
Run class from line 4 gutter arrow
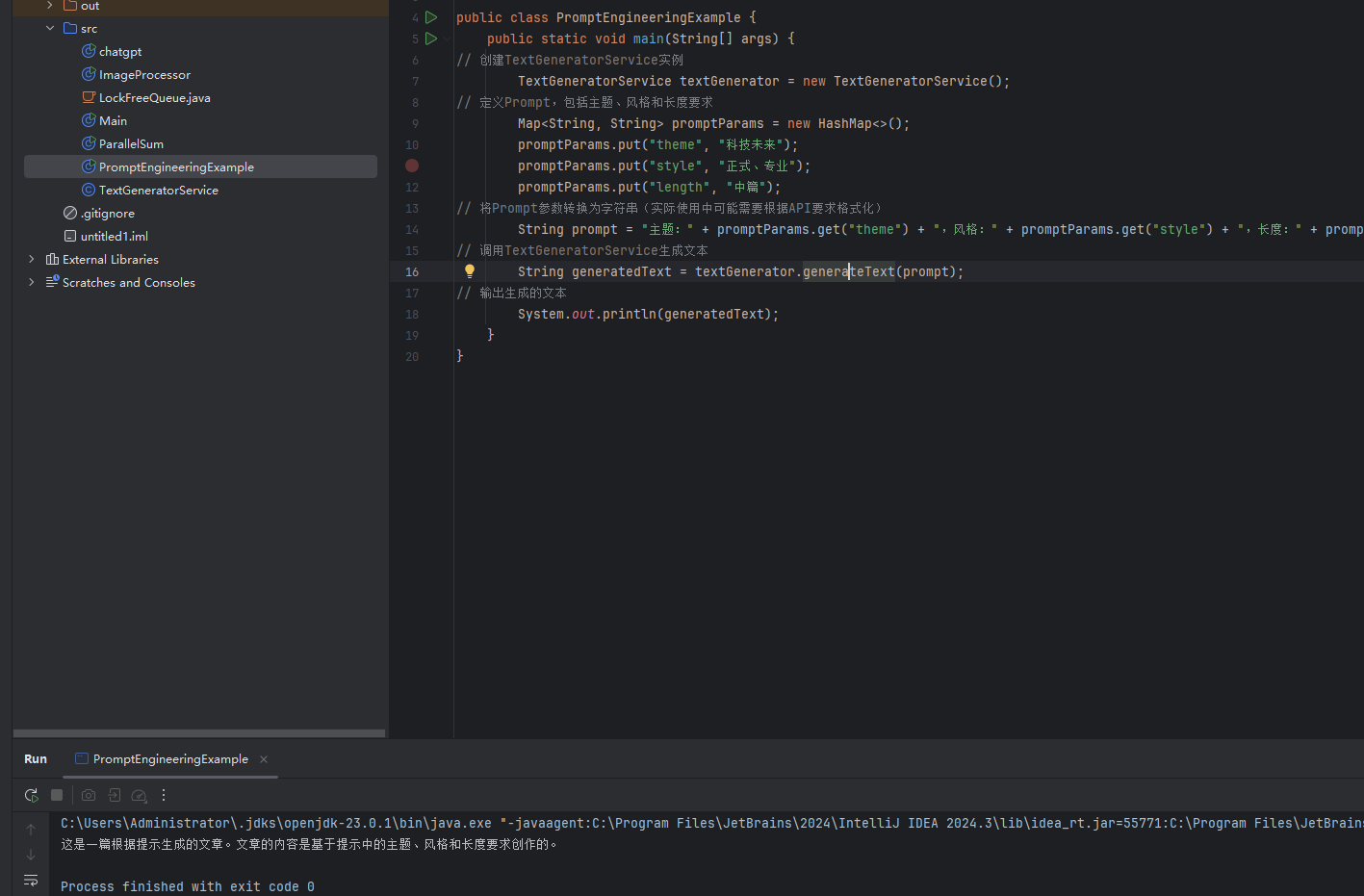click(431, 17)
